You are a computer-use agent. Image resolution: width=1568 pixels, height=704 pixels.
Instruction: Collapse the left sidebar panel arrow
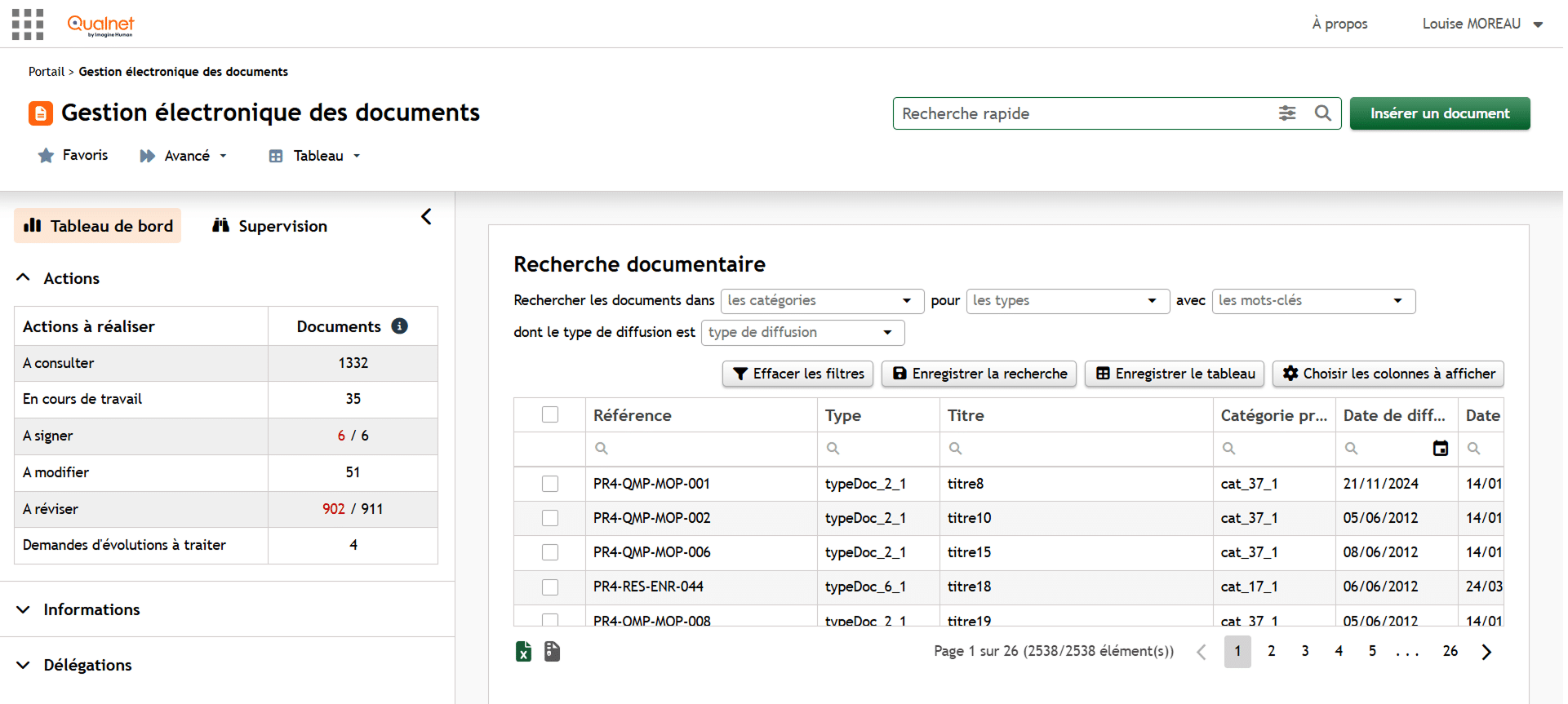(x=426, y=216)
